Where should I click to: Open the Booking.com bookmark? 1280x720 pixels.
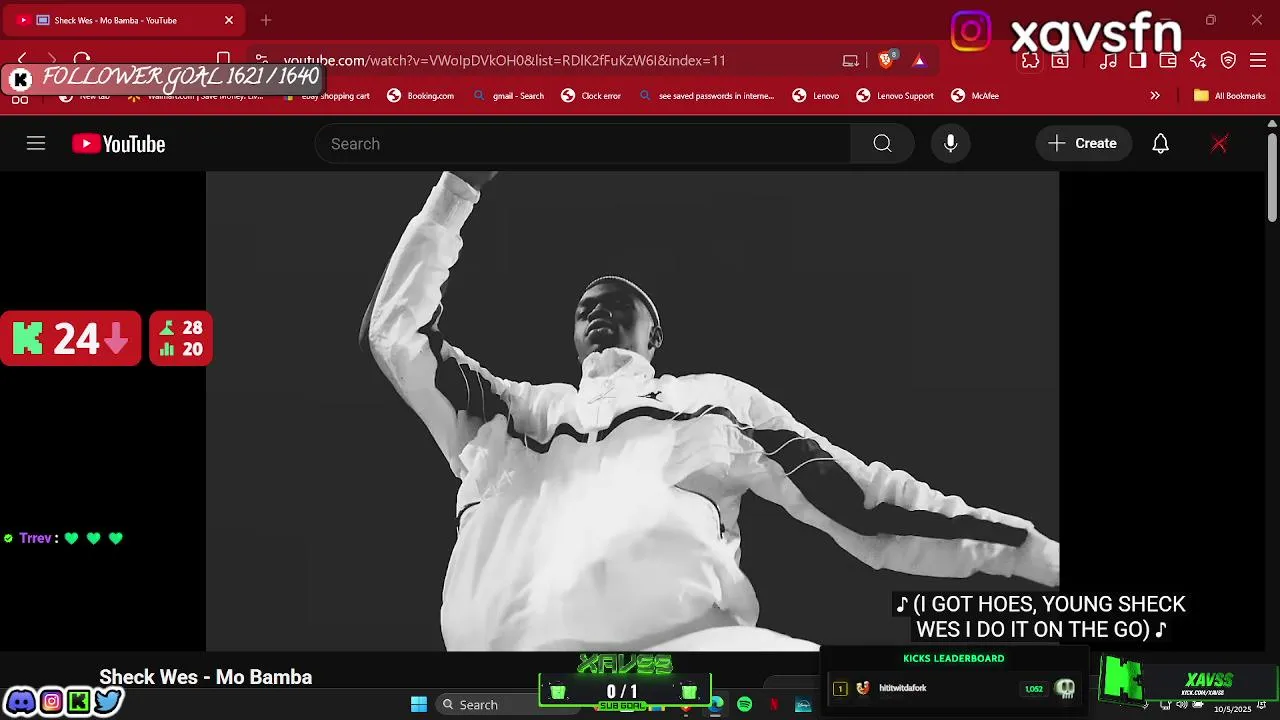point(421,96)
